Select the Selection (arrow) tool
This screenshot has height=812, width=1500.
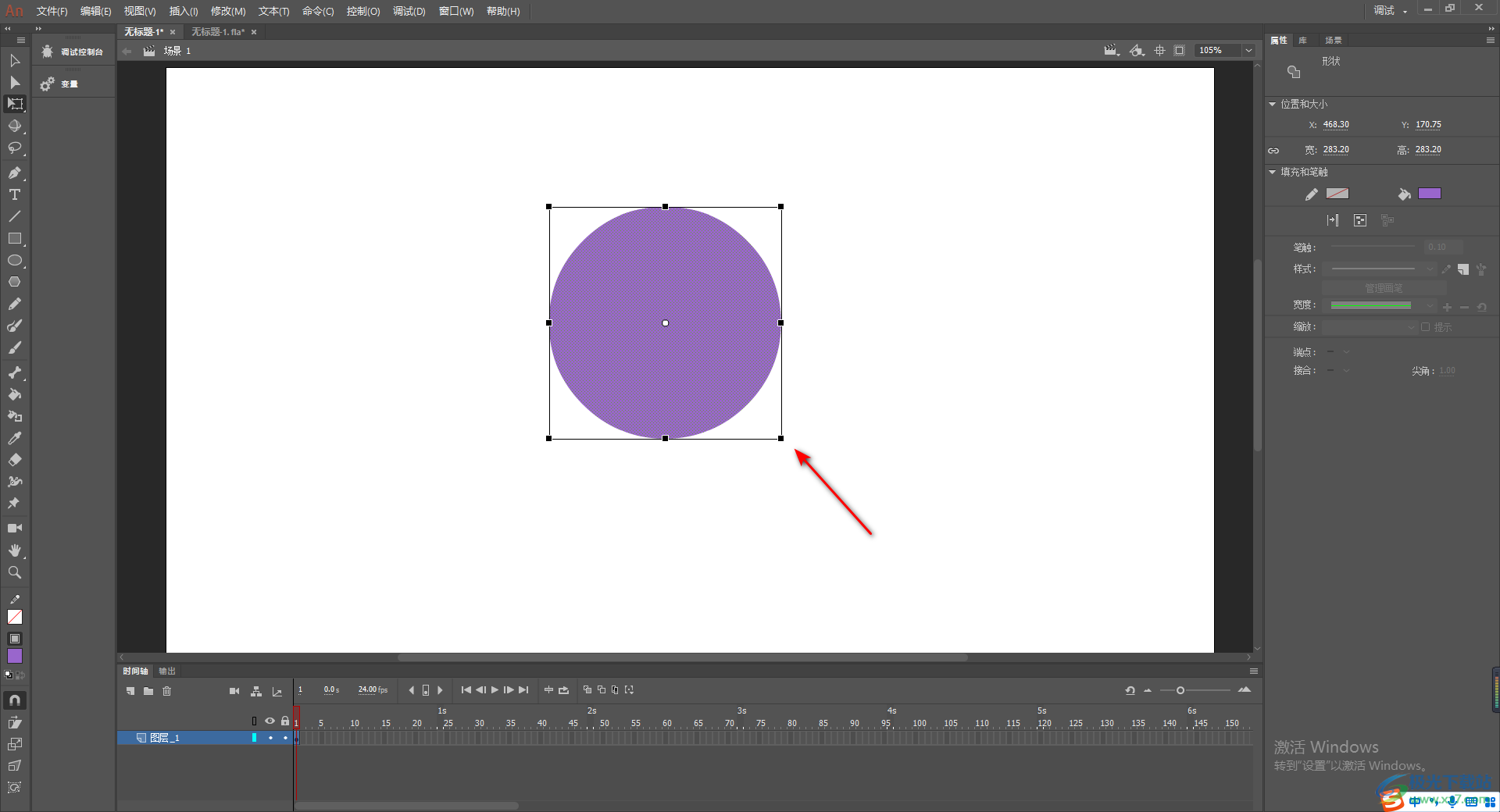tap(15, 60)
